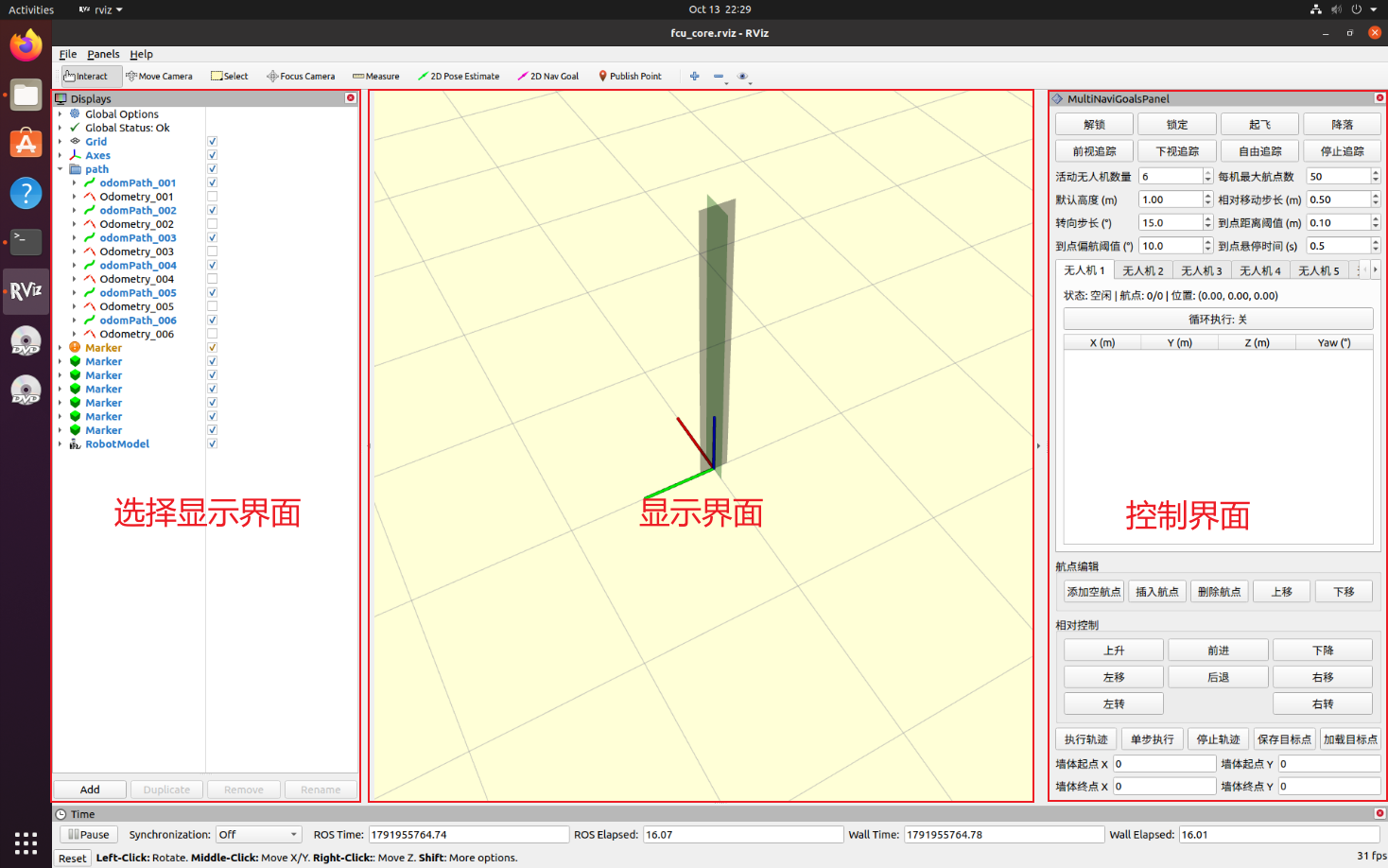Show Applications grid in dock
1388x868 pixels.
click(x=26, y=842)
